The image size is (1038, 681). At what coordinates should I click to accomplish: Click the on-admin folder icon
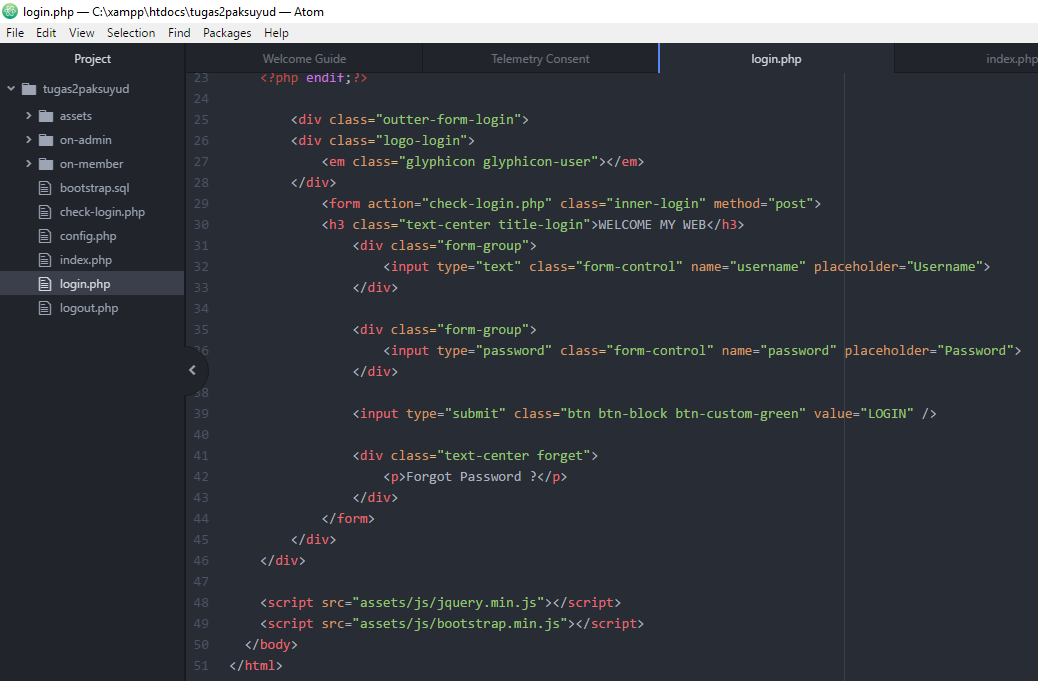pyautogui.click(x=46, y=140)
